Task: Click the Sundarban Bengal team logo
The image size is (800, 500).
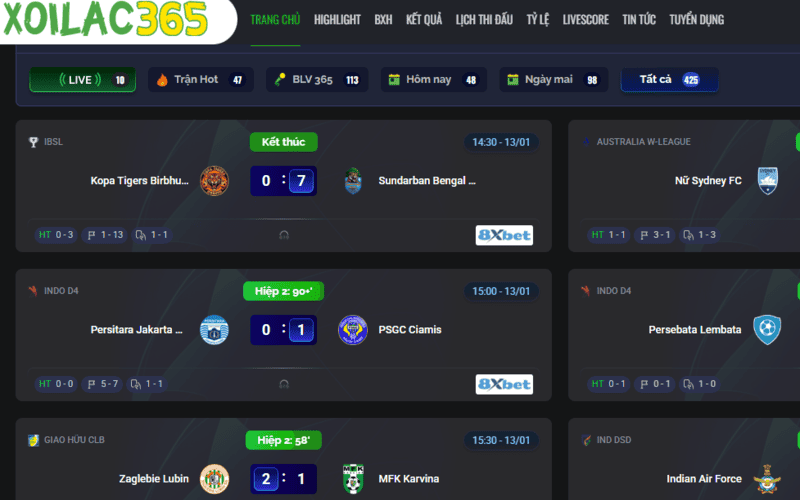Action: pyautogui.click(x=353, y=181)
